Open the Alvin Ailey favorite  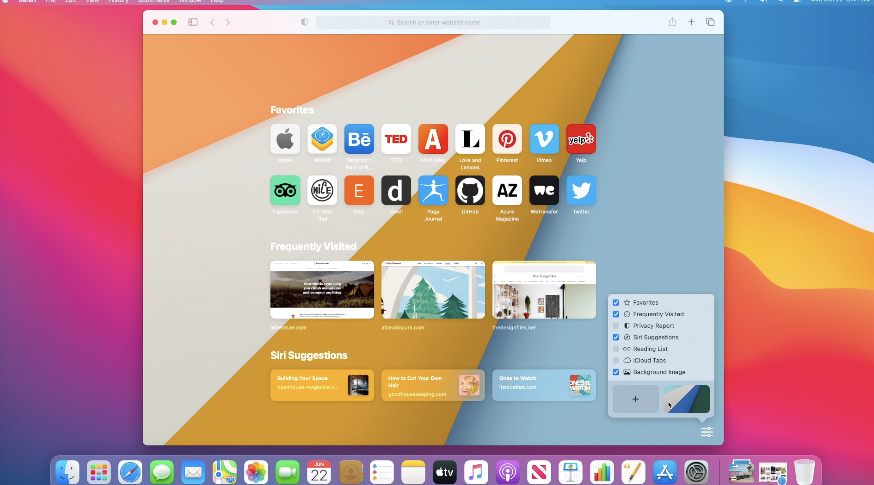tap(433, 139)
